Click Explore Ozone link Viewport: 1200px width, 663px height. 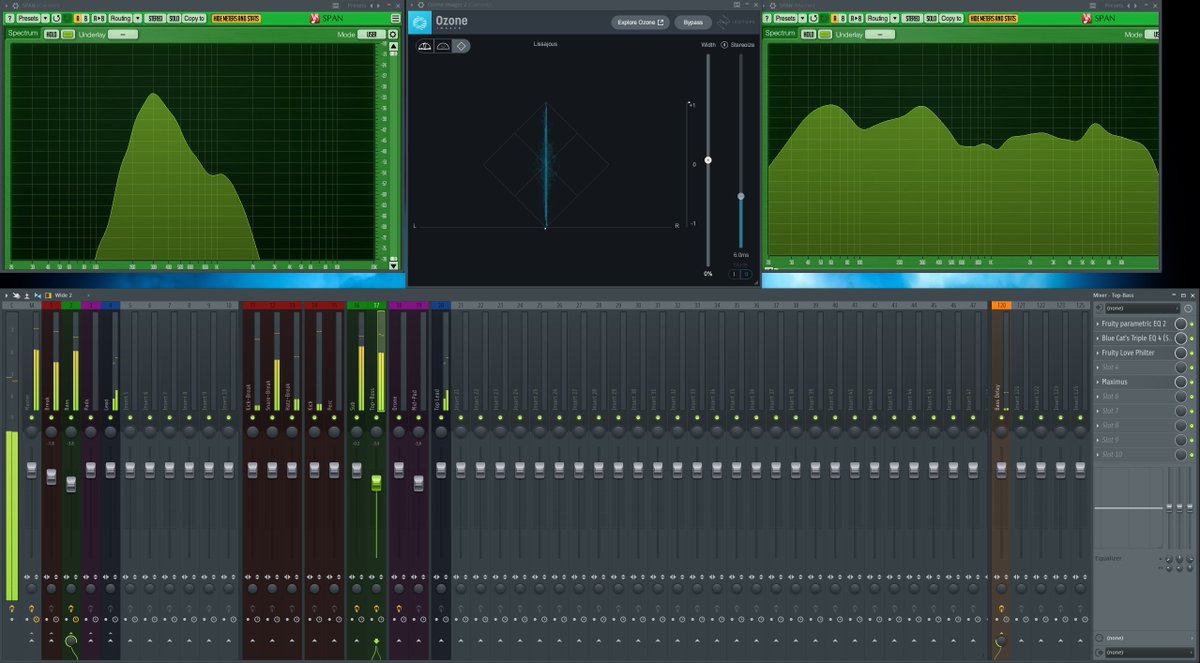tap(640, 22)
